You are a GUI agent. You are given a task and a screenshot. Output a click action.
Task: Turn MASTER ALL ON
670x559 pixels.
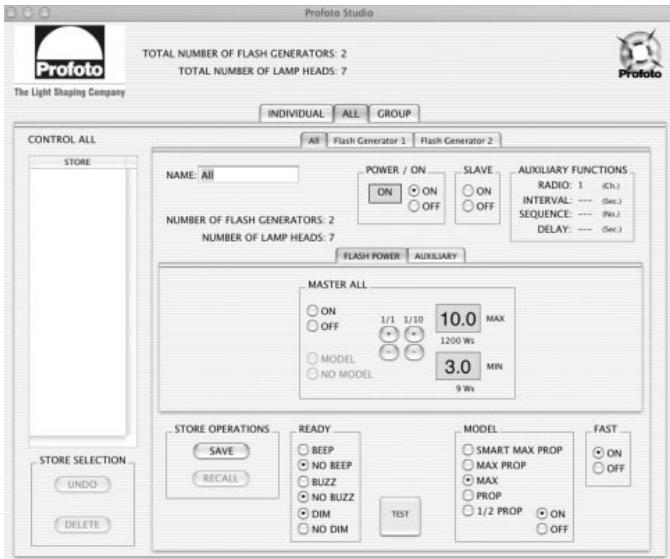313,311
